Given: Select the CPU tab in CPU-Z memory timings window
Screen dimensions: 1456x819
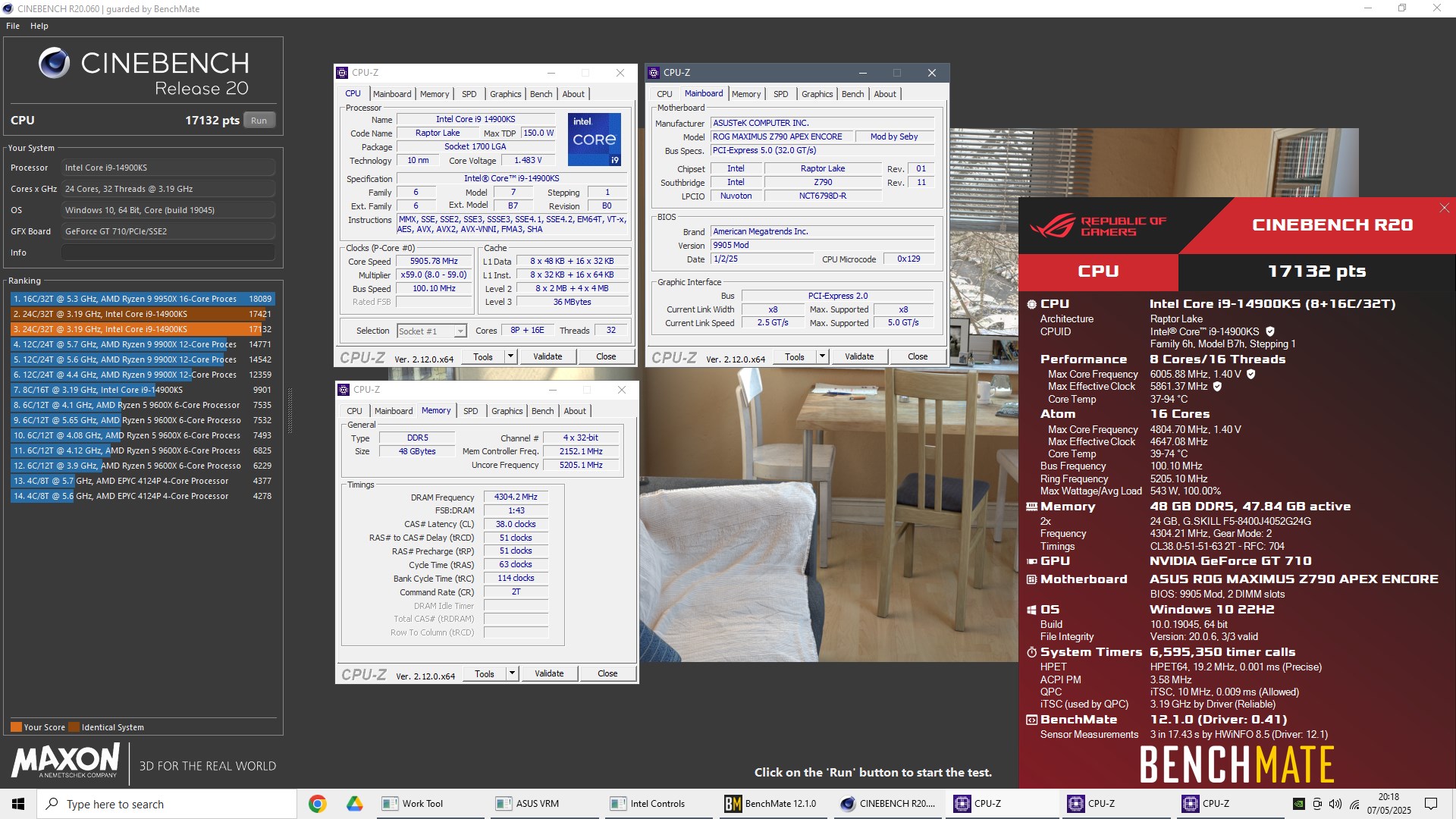Looking at the screenshot, I should tap(355, 411).
